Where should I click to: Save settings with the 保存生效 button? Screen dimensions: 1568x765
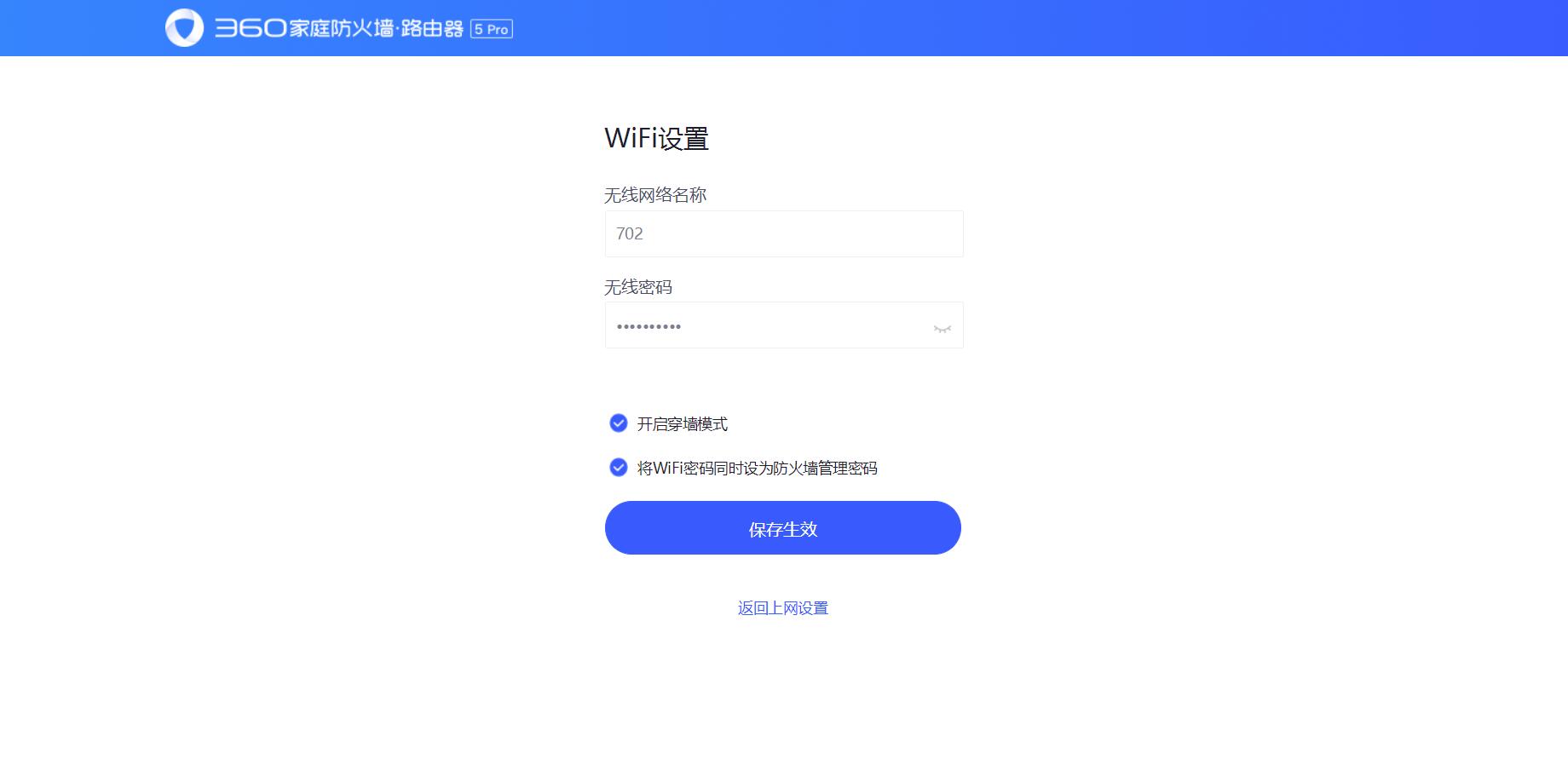(x=783, y=527)
